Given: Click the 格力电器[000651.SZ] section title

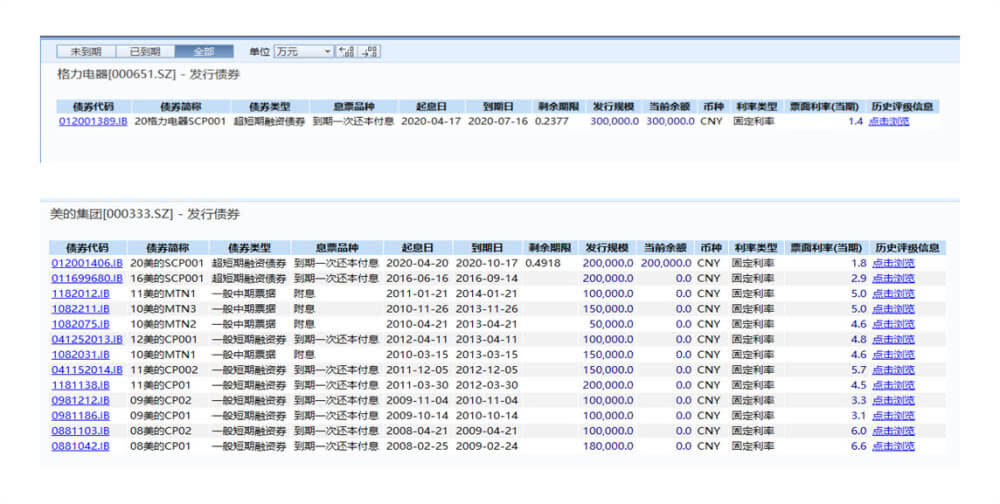Looking at the screenshot, I should [x=148, y=75].
